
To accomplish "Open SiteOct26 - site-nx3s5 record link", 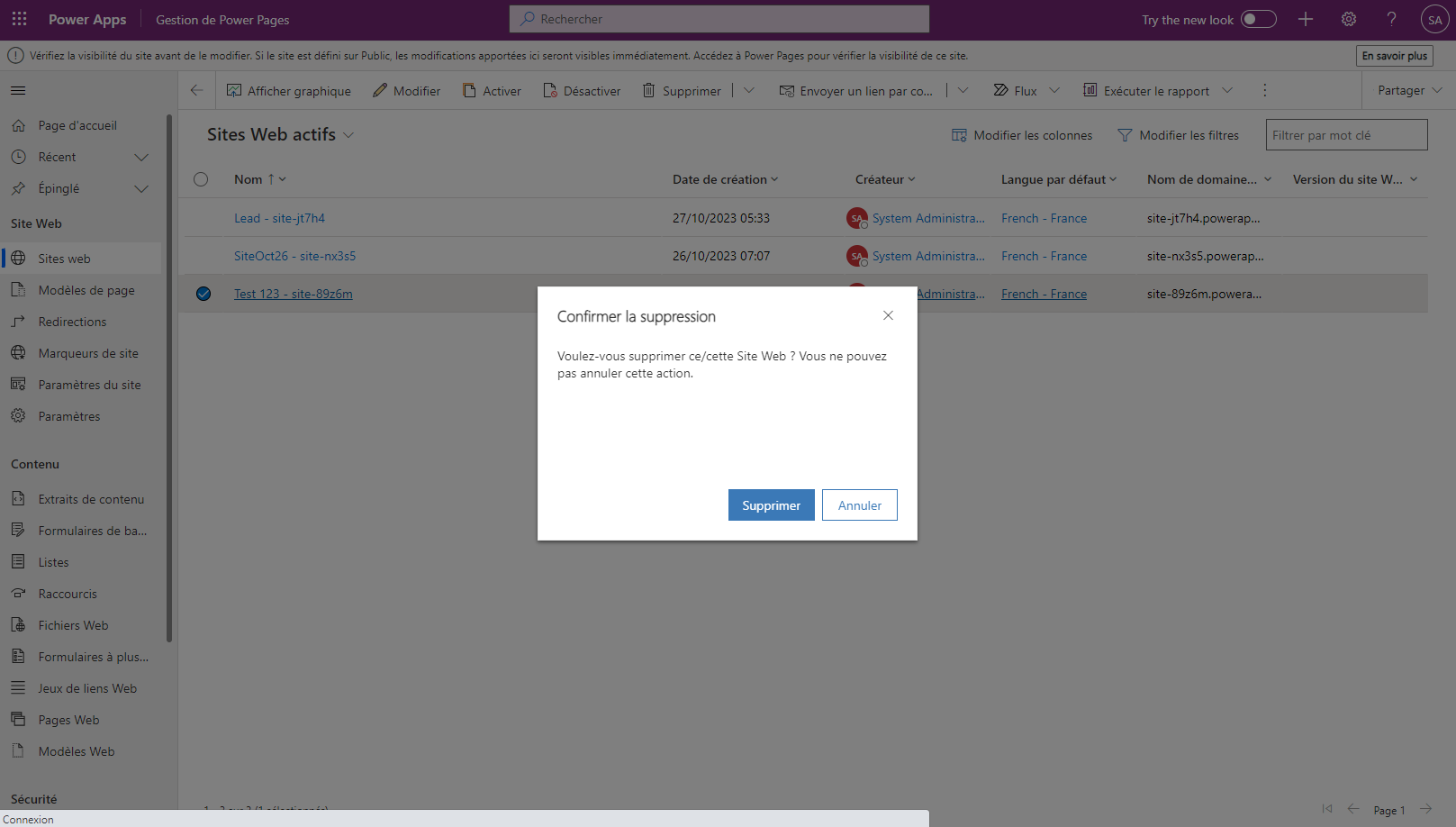I will 294,256.
